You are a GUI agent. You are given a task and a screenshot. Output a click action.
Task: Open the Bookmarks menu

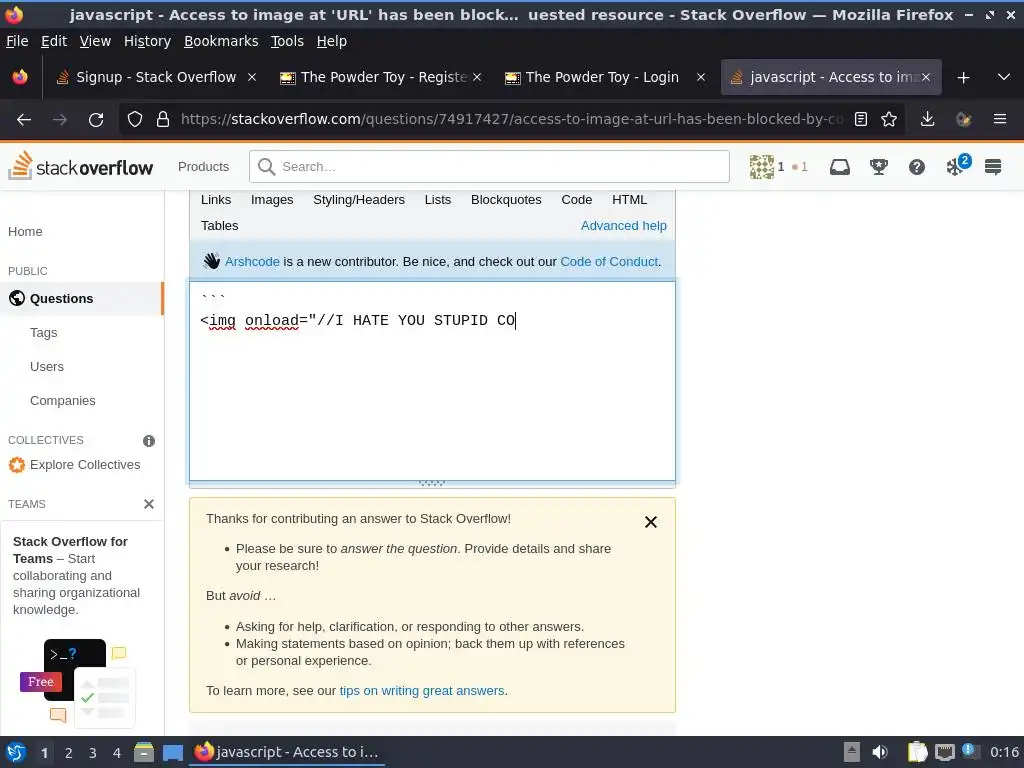click(x=221, y=41)
